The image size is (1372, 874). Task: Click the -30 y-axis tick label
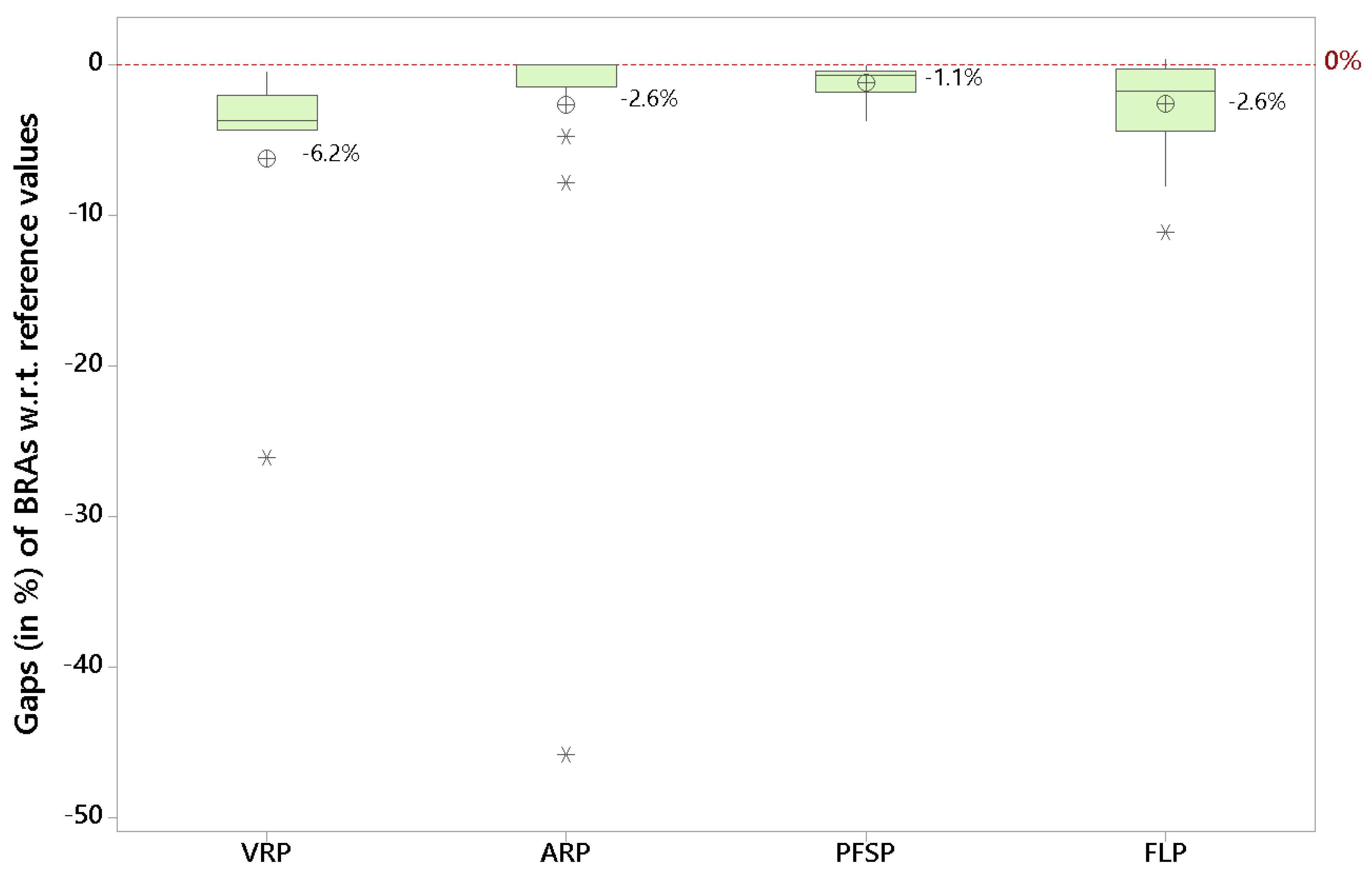84,514
